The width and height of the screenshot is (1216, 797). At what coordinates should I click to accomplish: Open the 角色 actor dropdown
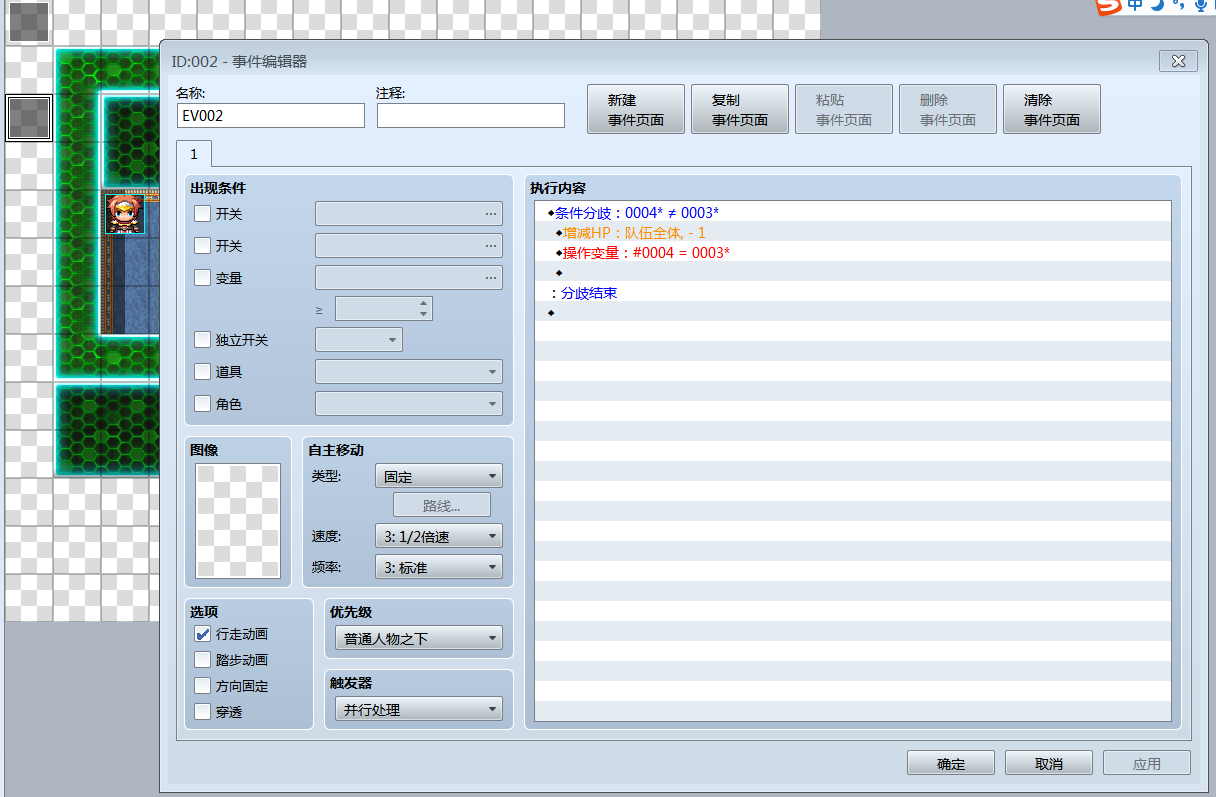tap(408, 403)
